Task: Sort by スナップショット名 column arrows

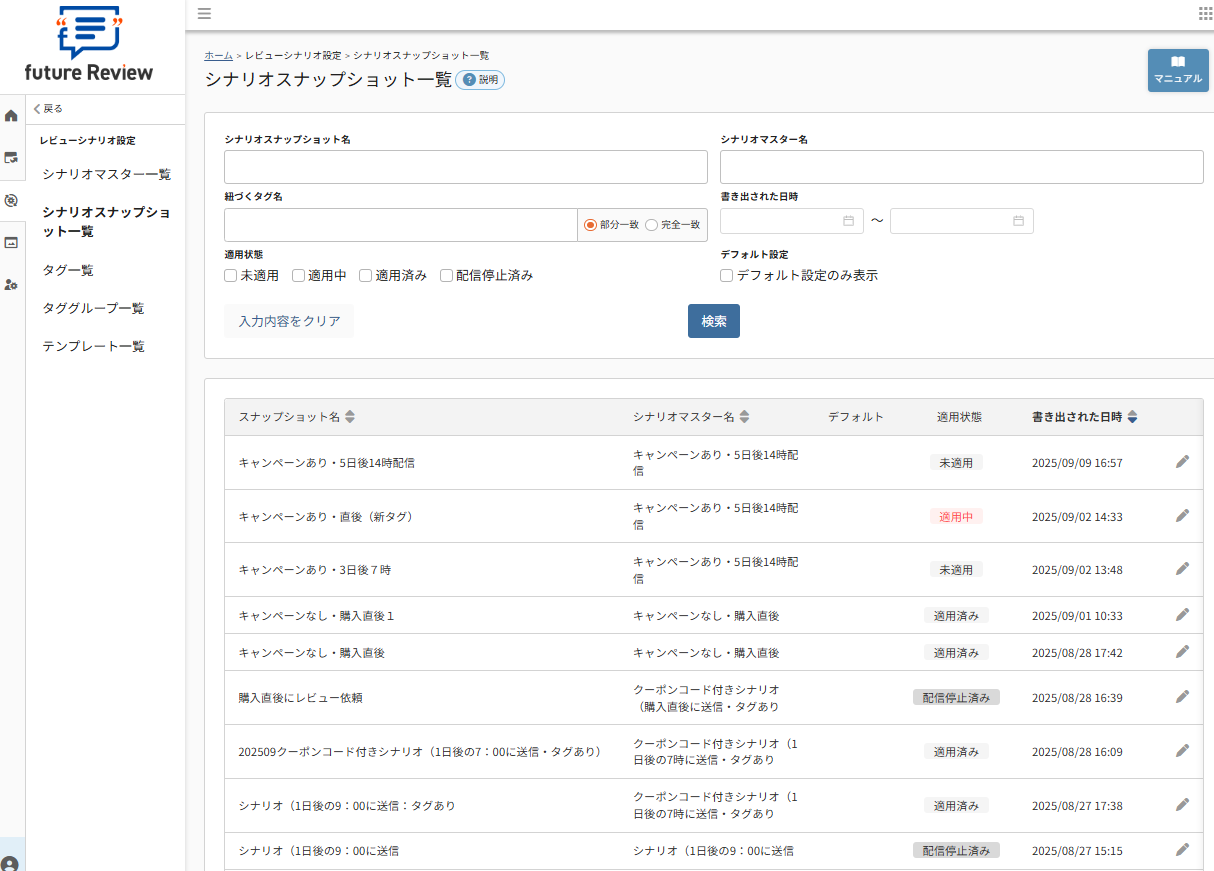Action: pyautogui.click(x=350, y=417)
